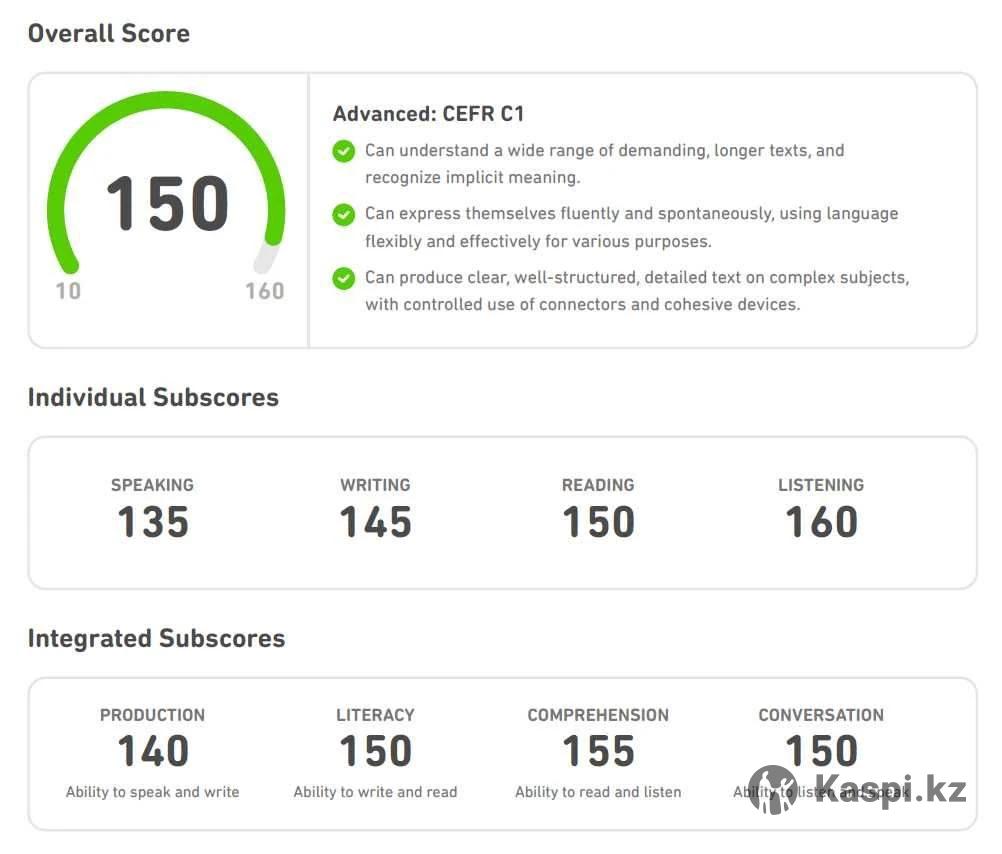1002x854 pixels.
Task: Select the Reading subscore of 150
Action: pyautogui.click(x=598, y=522)
